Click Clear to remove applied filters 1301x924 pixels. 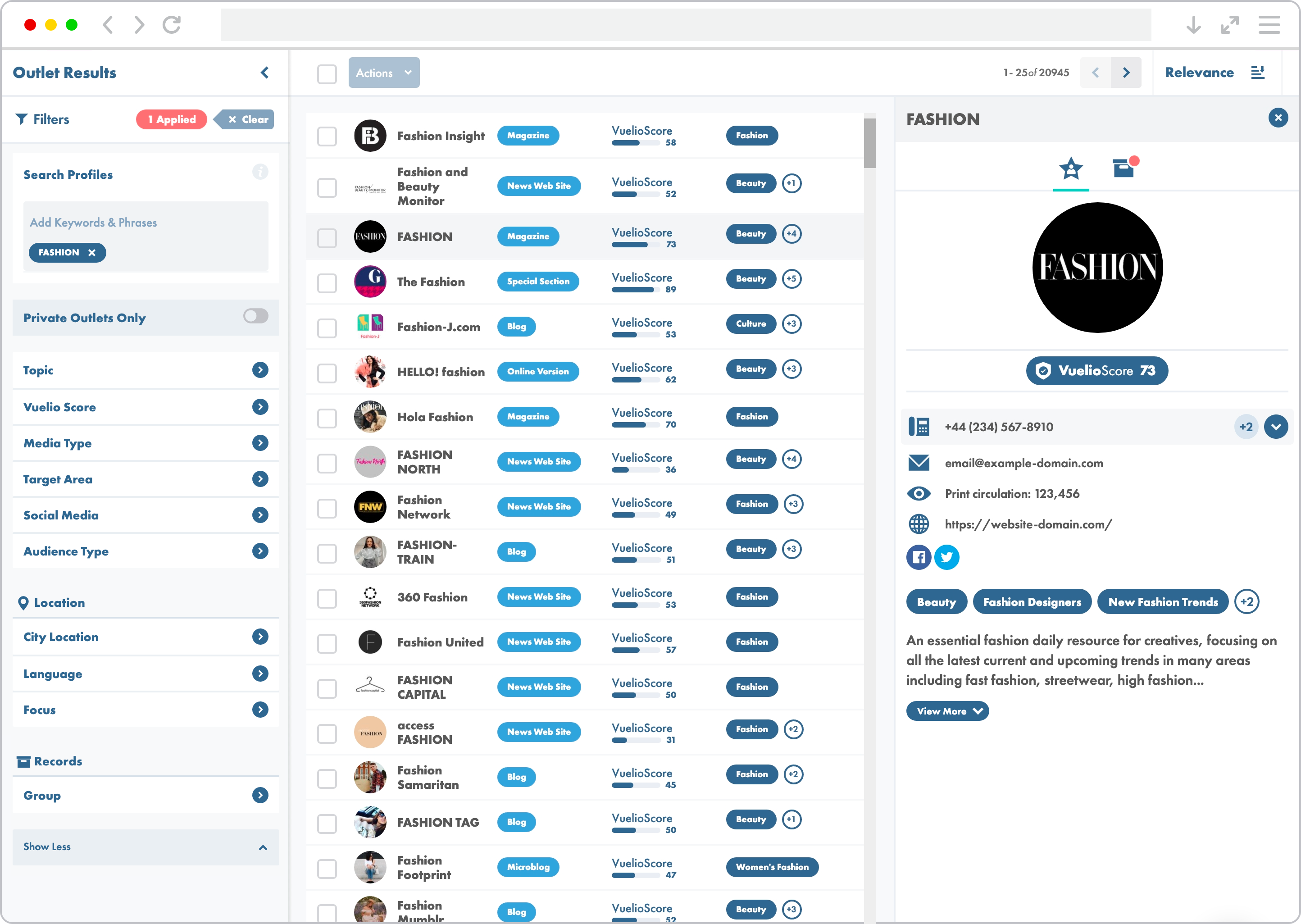coord(247,119)
